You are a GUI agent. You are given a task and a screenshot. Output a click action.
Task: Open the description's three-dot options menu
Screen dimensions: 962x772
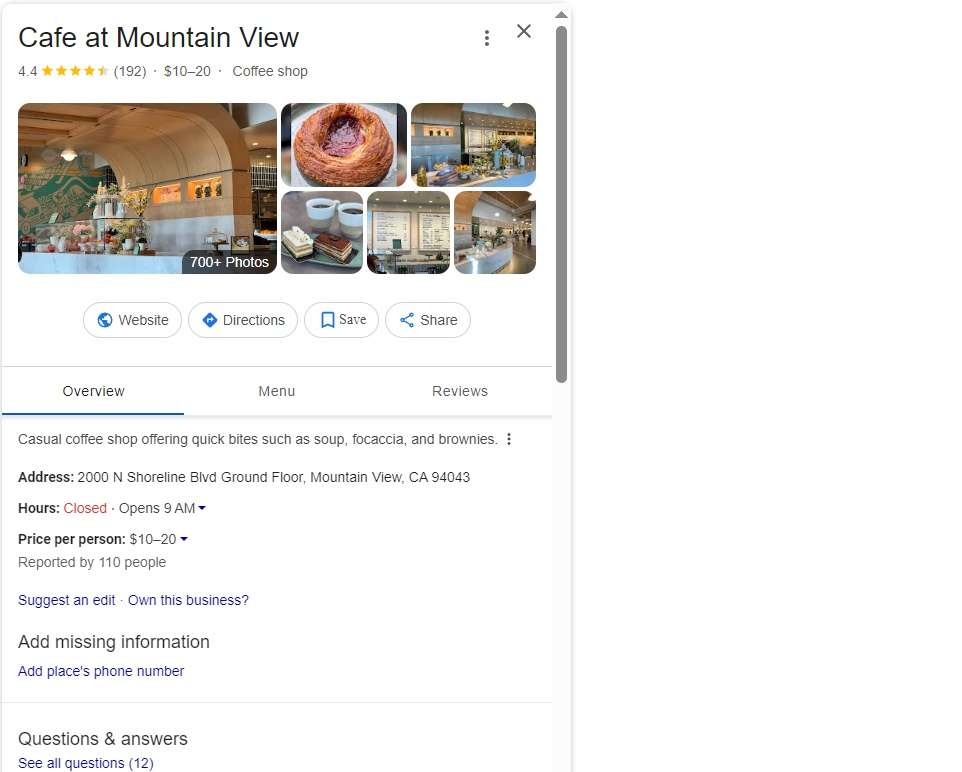point(509,439)
